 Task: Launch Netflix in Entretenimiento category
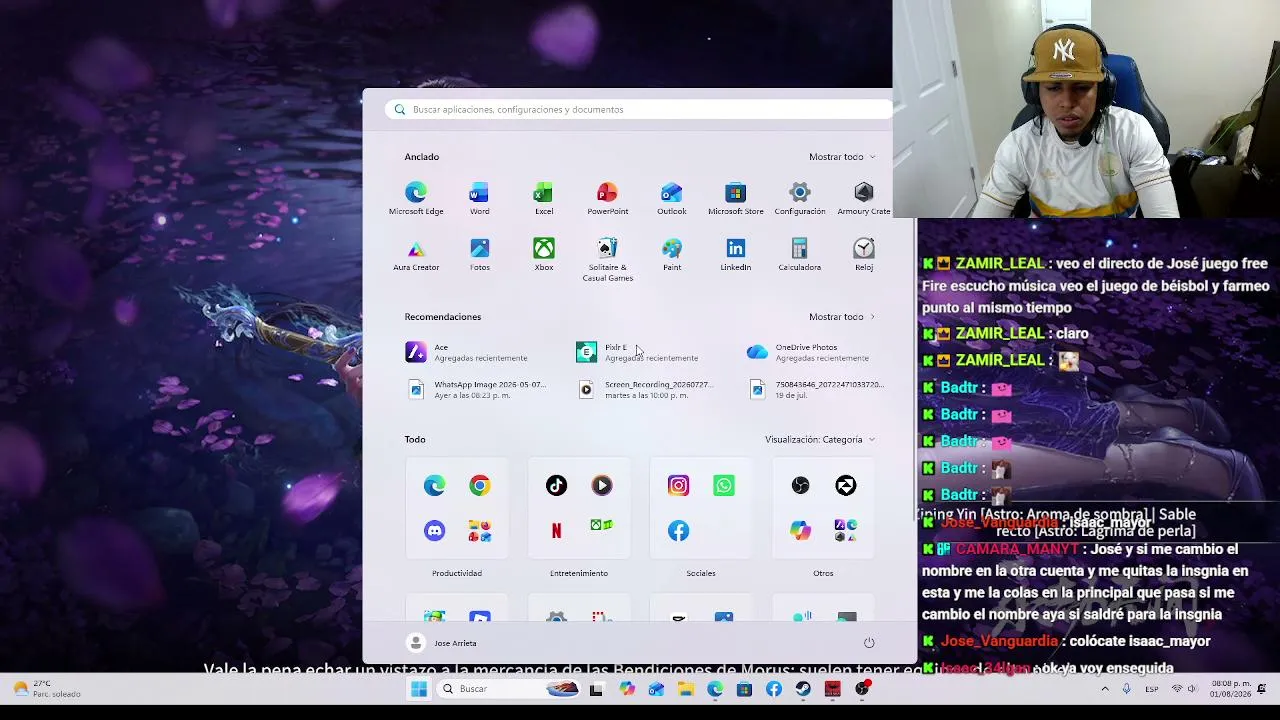pos(556,531)
